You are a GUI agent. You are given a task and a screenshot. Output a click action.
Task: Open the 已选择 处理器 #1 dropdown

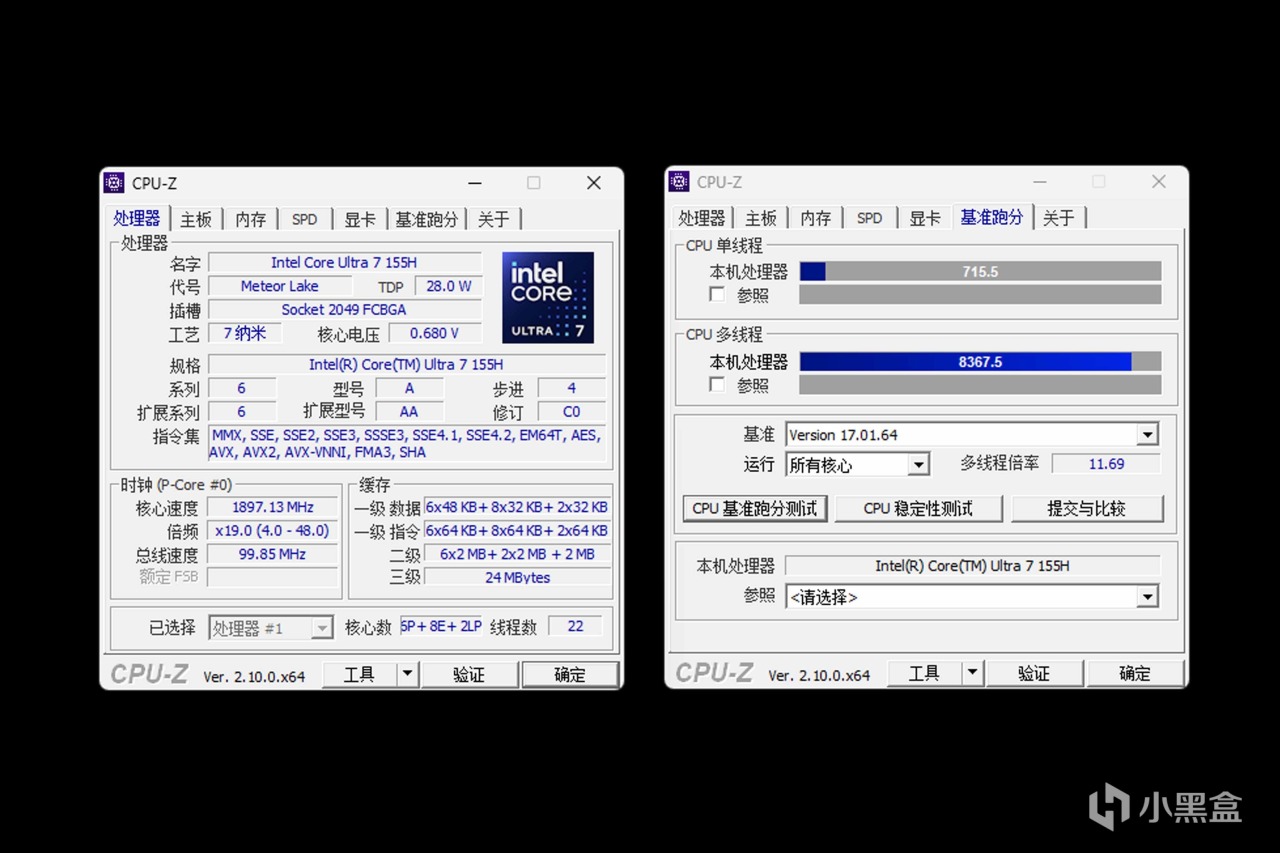321,628
